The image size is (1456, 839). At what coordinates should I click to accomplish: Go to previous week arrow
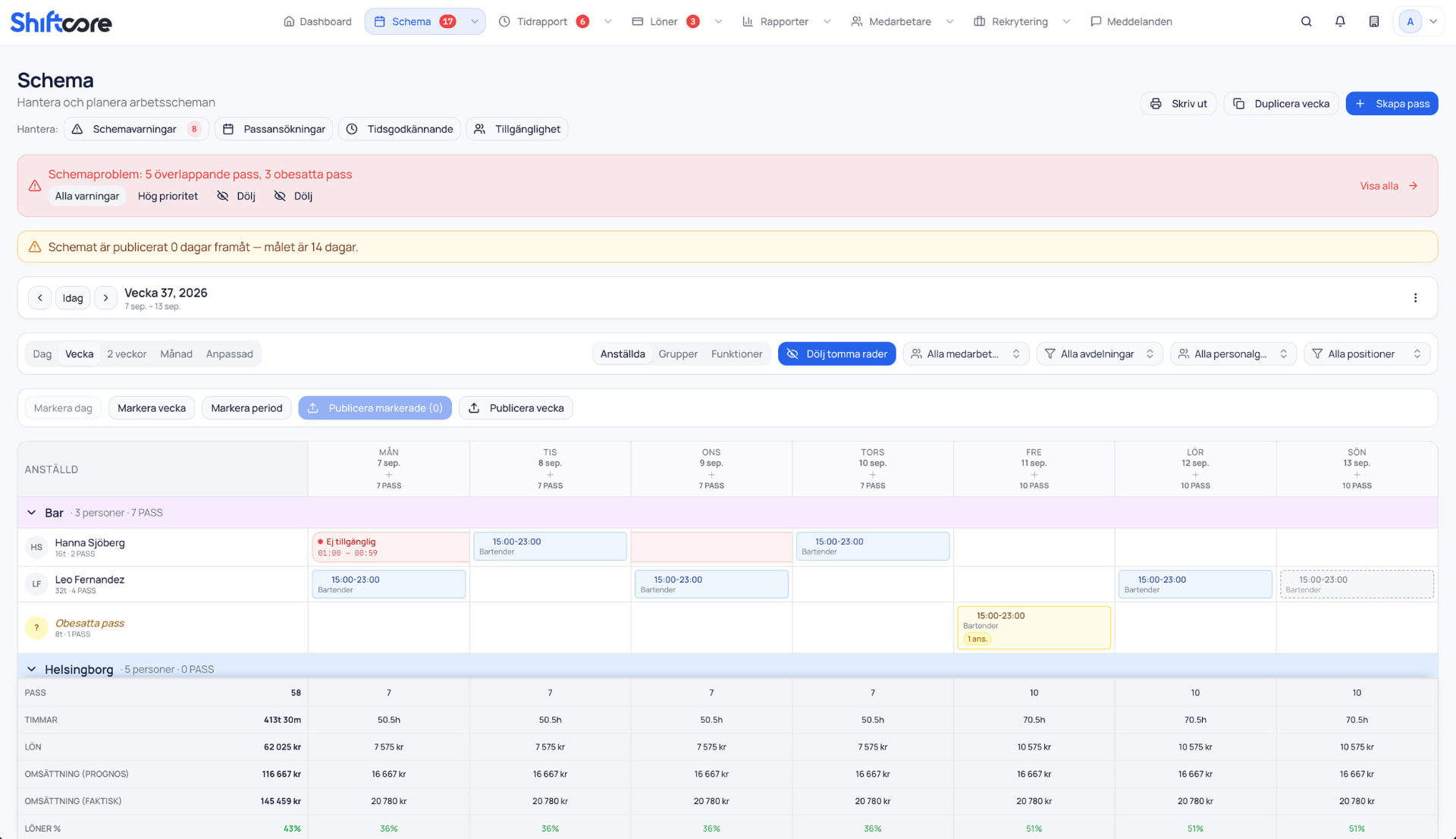click(x=40, y=298)
